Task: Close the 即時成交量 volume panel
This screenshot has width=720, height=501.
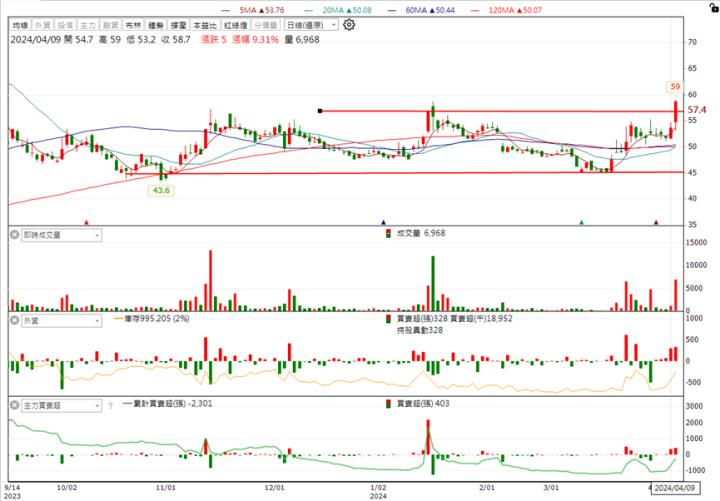Action: click(x=16, y=235)
